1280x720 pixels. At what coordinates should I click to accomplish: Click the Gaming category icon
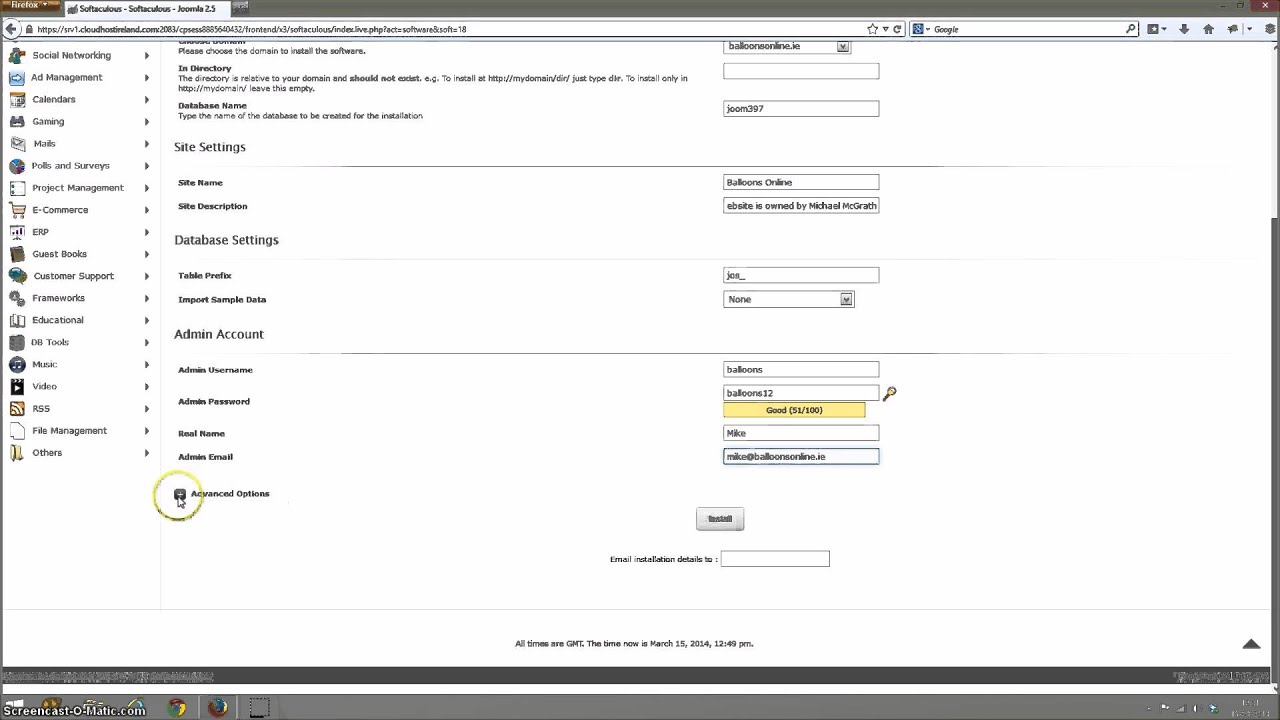coord(16,121)
